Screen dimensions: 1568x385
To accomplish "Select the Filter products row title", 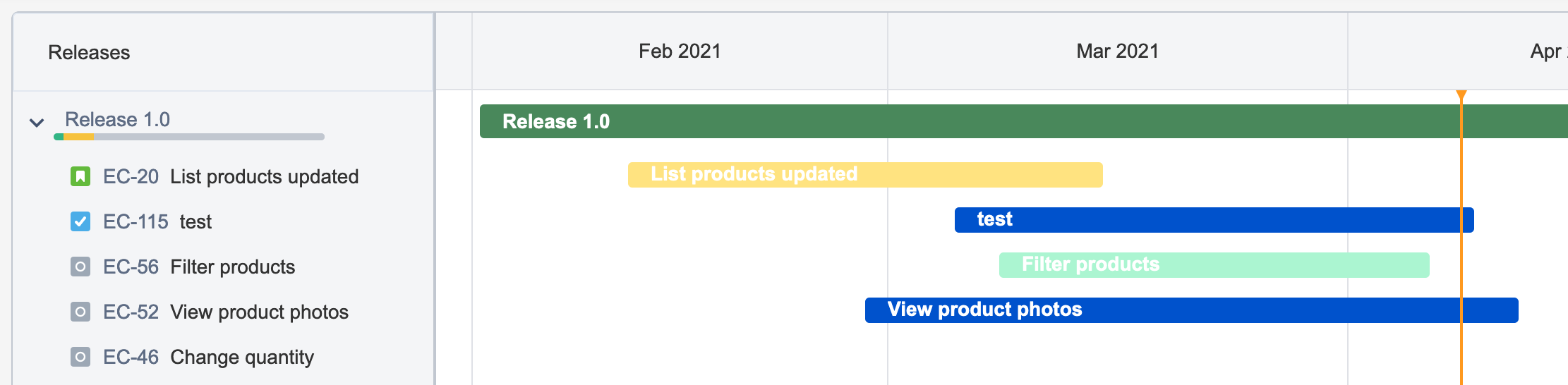I will [233, 267].
